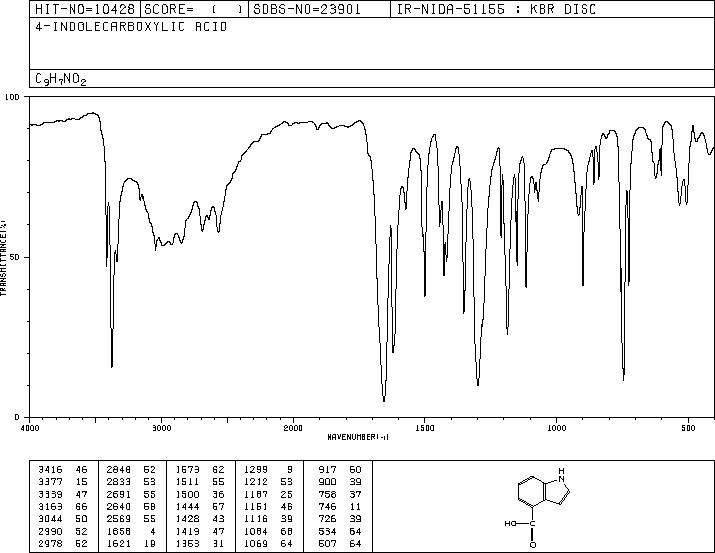Click the 1000 tick on wavenumber axis
This screenshot has width=715, height=553.
556,428
